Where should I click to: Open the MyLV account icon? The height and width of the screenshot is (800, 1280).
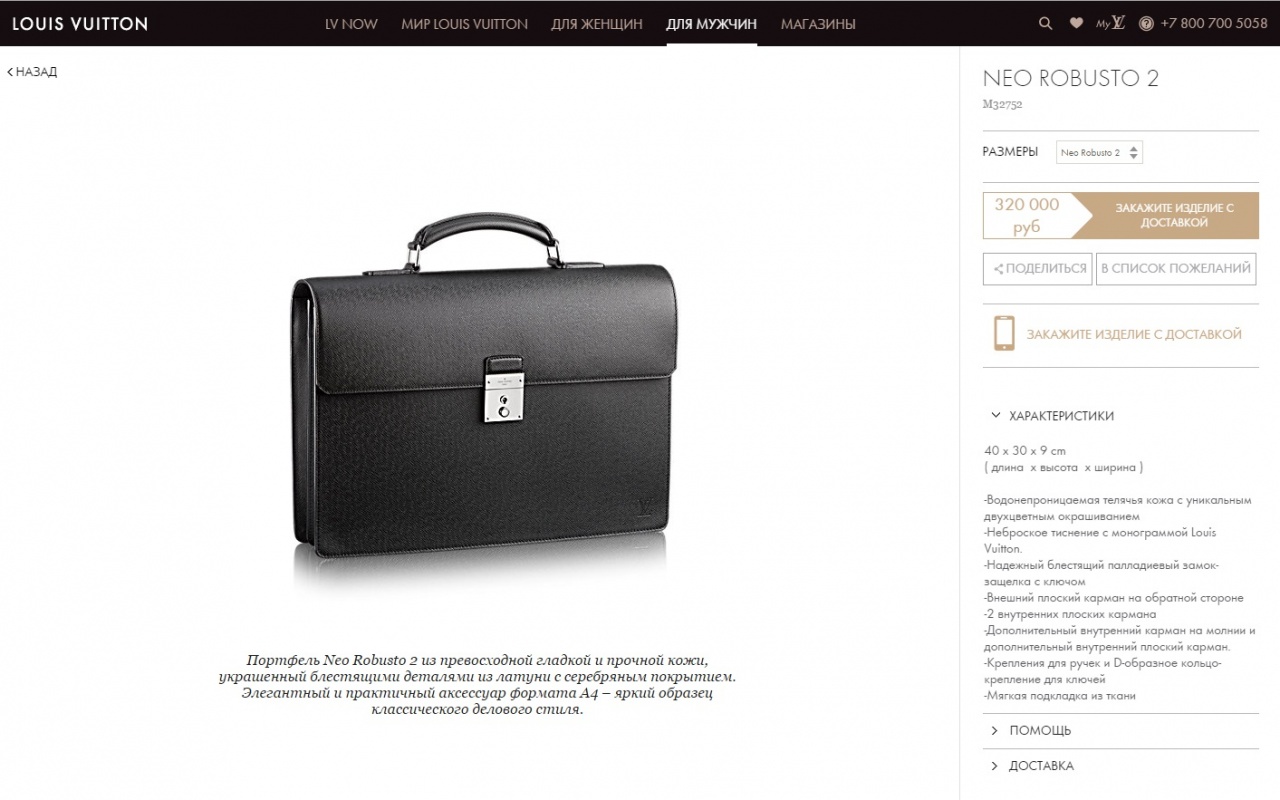[x=1110, y=23]
